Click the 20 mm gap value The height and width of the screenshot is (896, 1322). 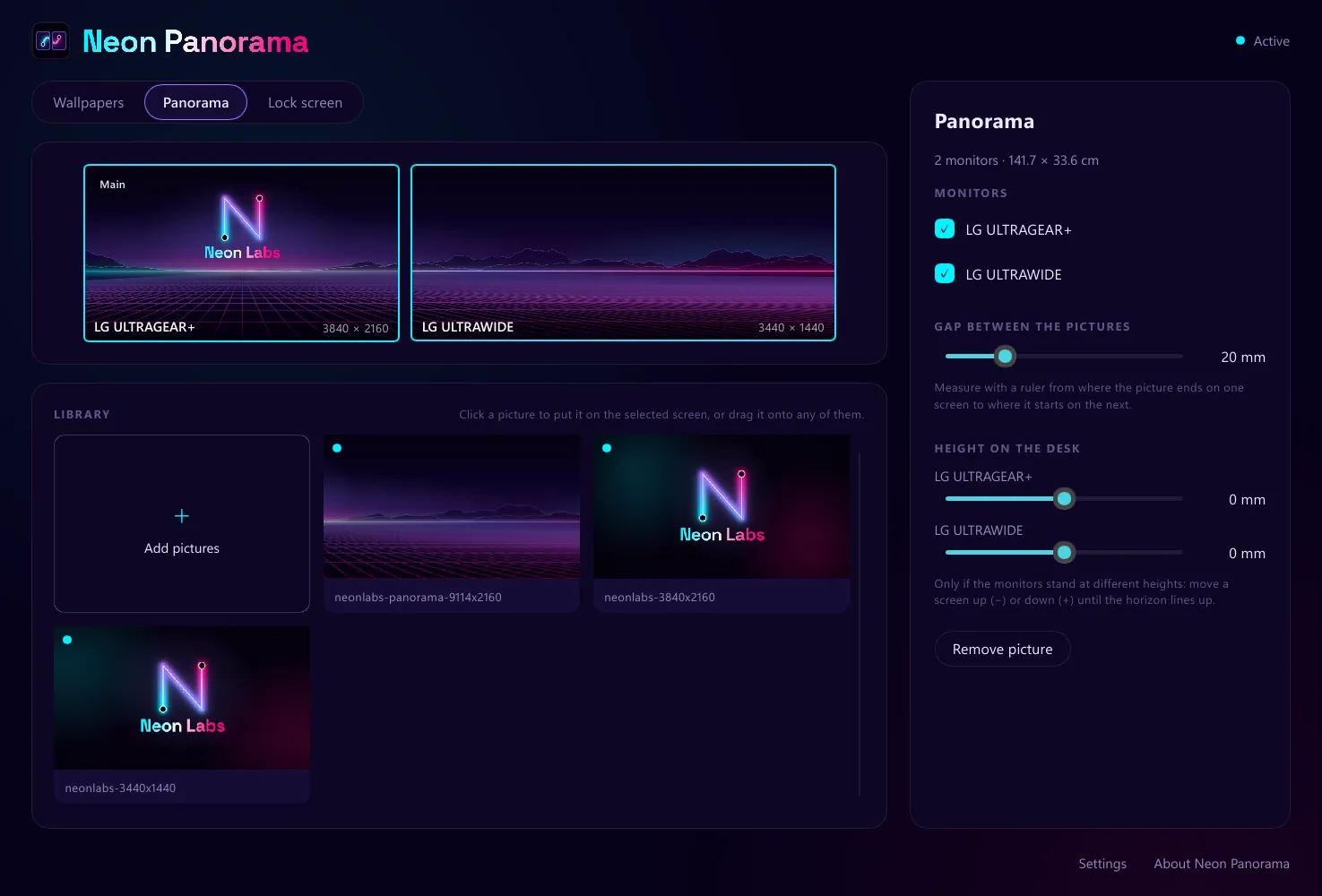point(1243,358)
